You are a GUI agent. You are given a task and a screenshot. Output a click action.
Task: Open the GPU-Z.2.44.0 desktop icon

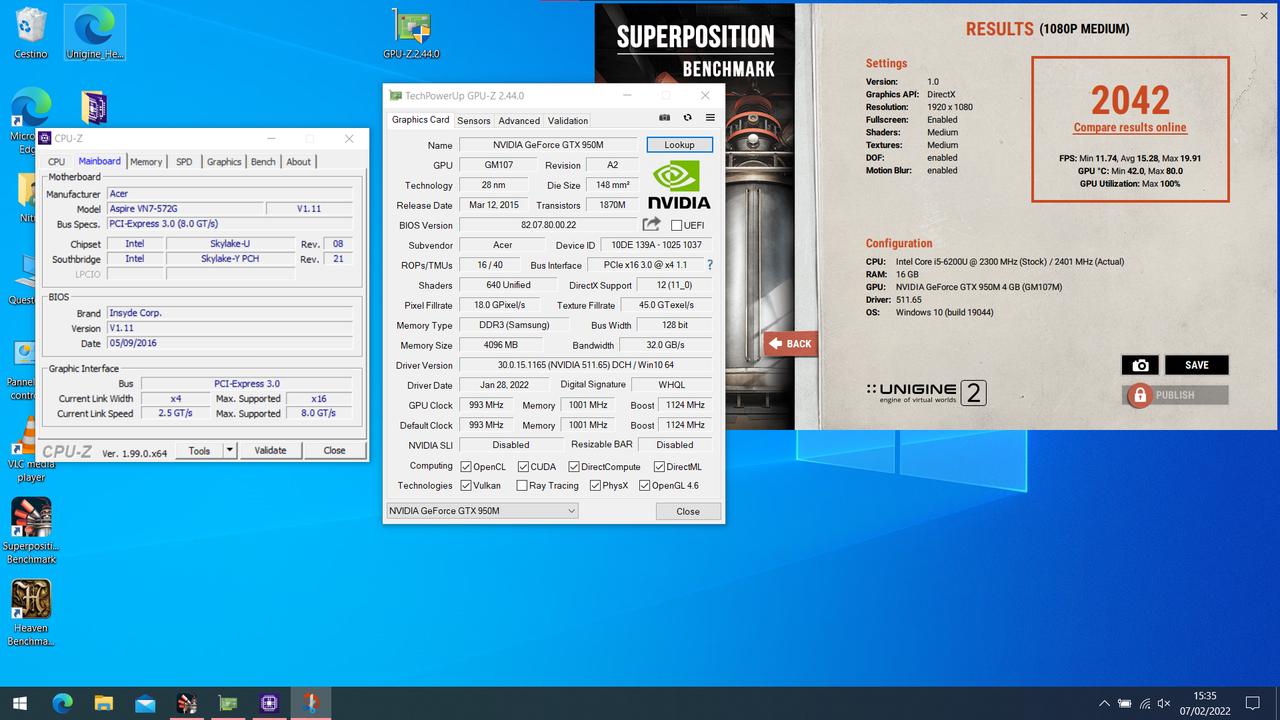[x=411, y=35]
